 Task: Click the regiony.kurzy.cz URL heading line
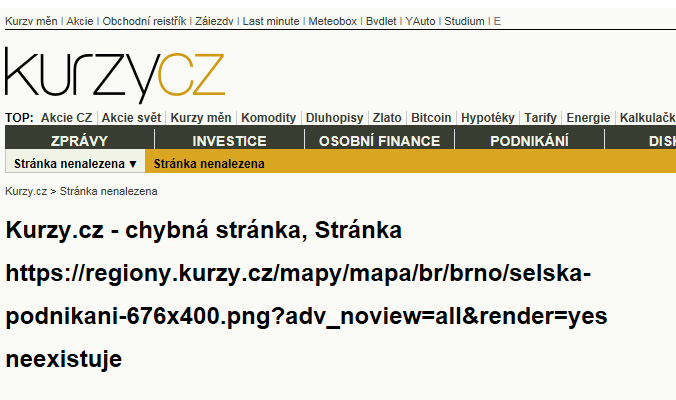click(298, 273)
